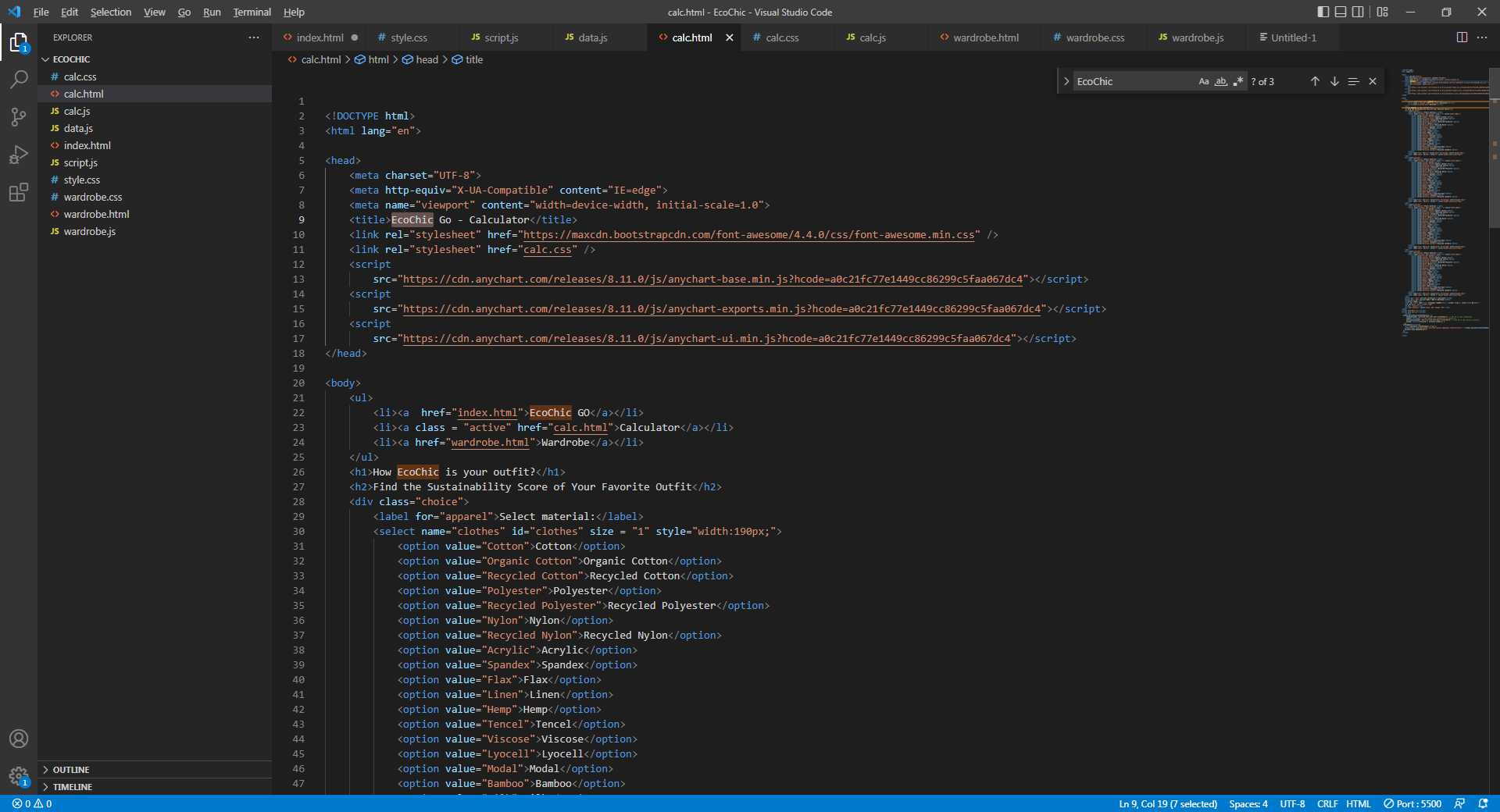Image resolution: width=1500 pixels, height=812 pixels.
Task: Switch to the wardrobe.js tab
Action: pyautogui.click(x=1197, y=37)
